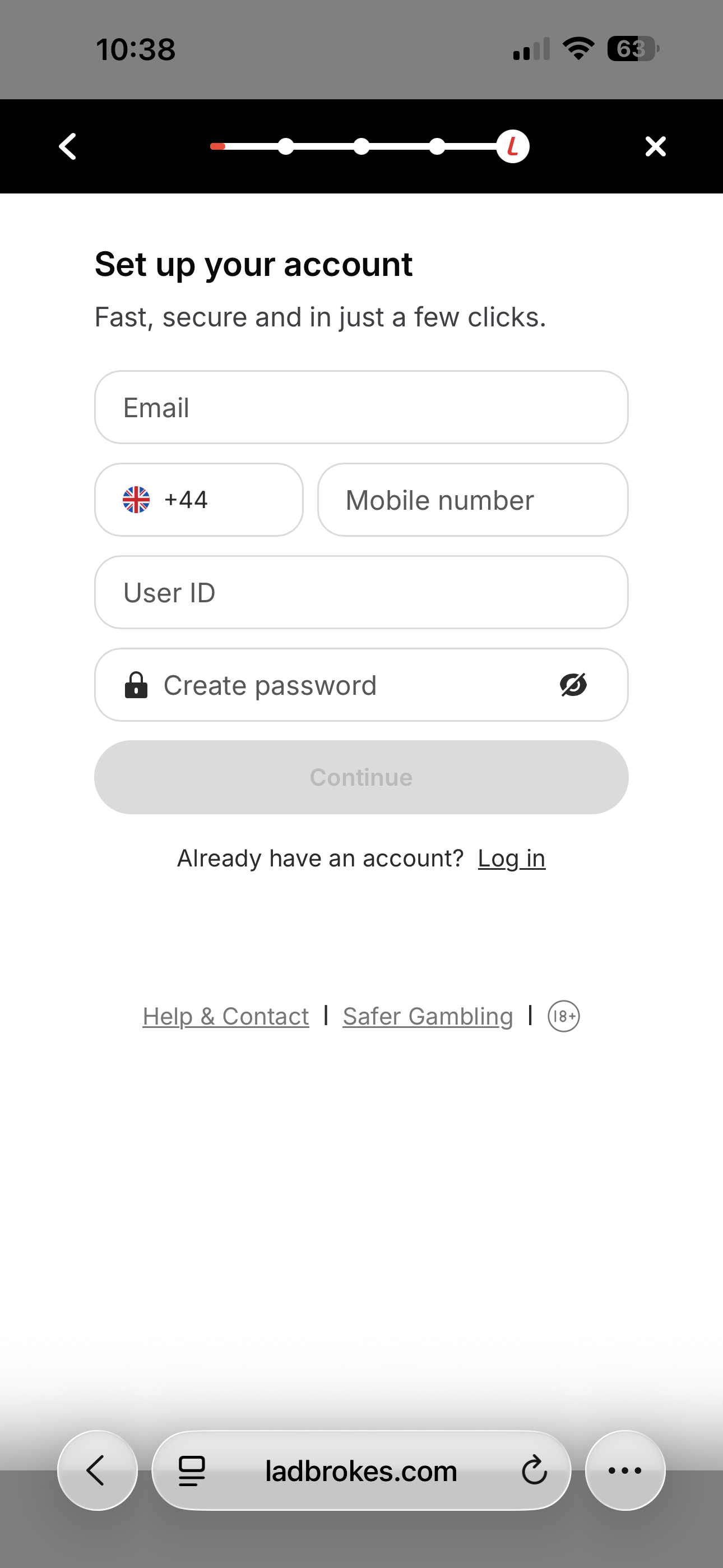The width and height of the screenshot is (723, 1568).
Task: Click the Email input field
Action: coord(361,407)
